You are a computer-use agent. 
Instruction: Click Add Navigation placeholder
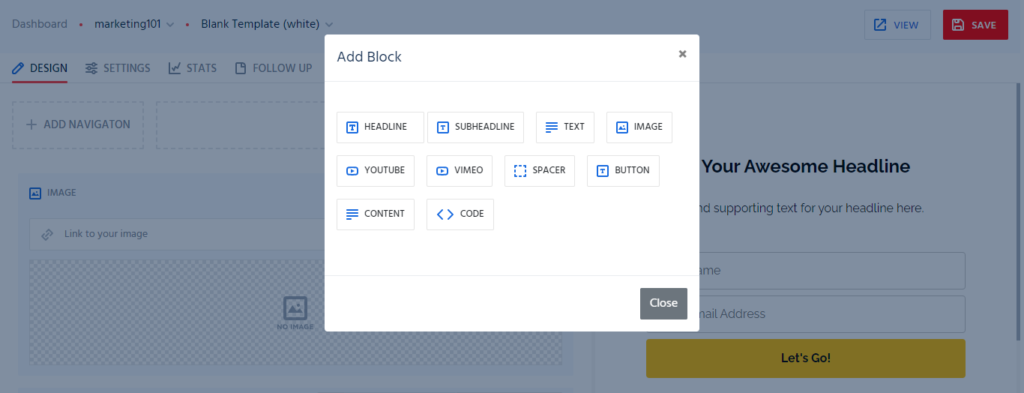78,125
